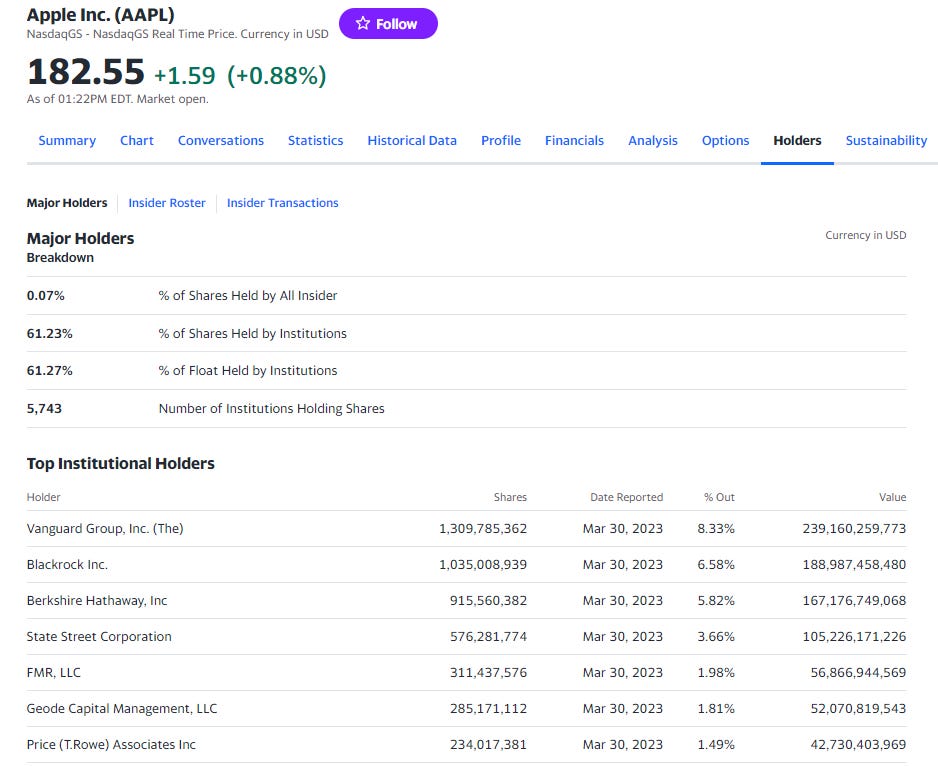Select the Berkshire Hathaway, Inc holder
The width and height of the screenshot is (938, 766).
tap(97, 600)
